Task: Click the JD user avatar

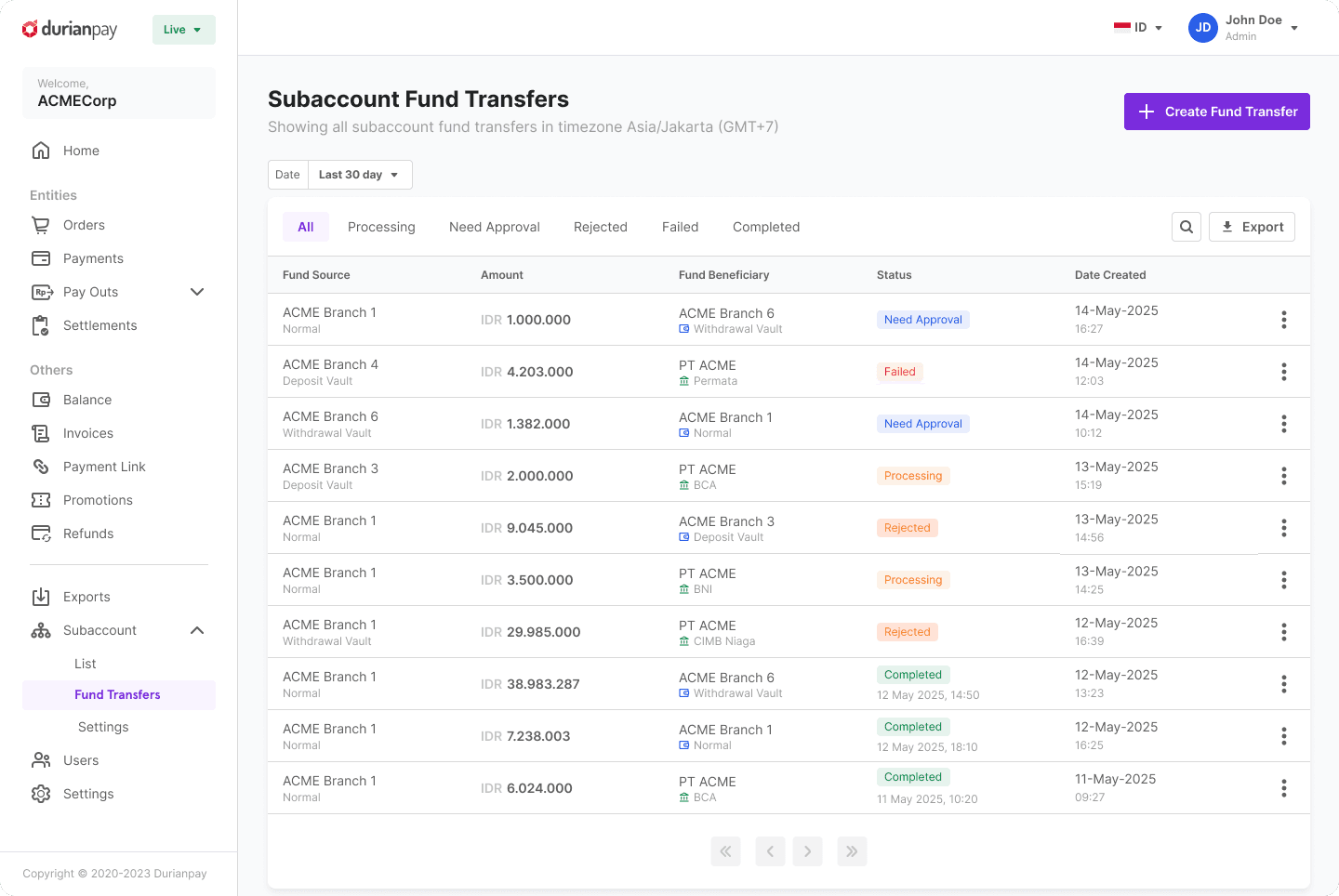Action: coord(1203,28)
